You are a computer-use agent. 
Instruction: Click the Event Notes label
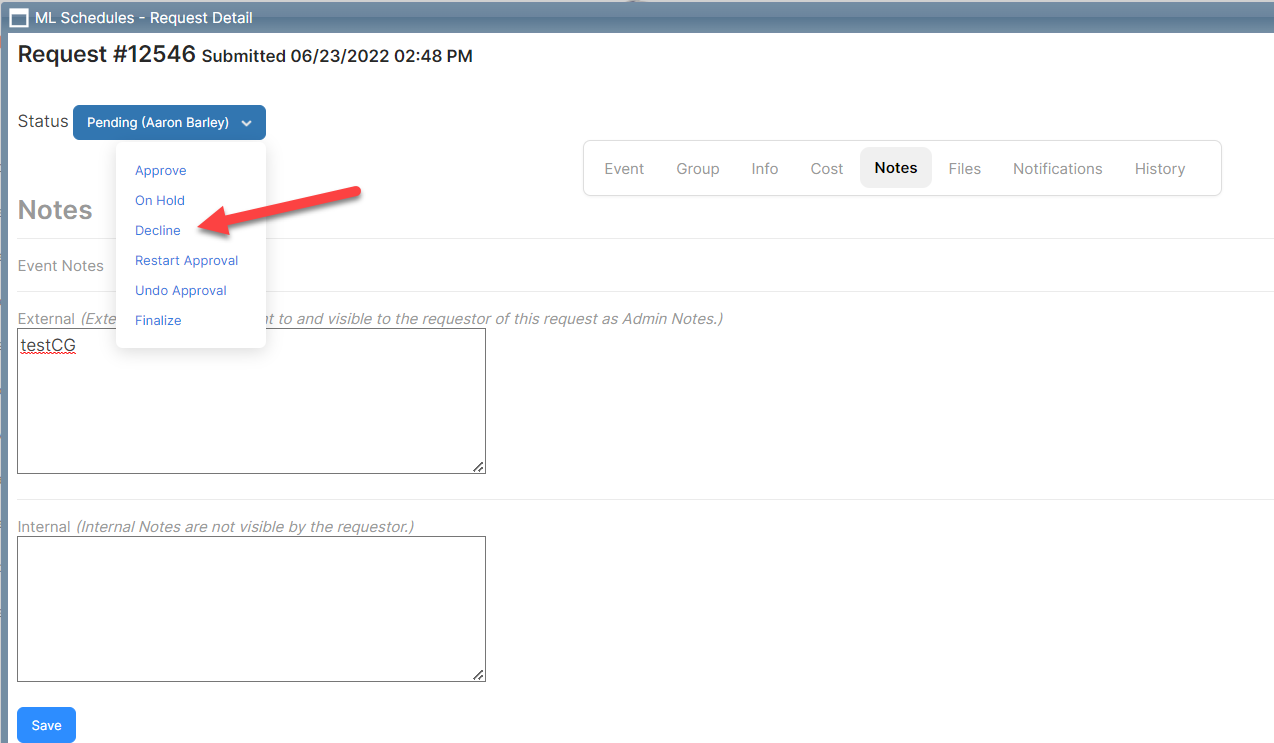(61, 265)
